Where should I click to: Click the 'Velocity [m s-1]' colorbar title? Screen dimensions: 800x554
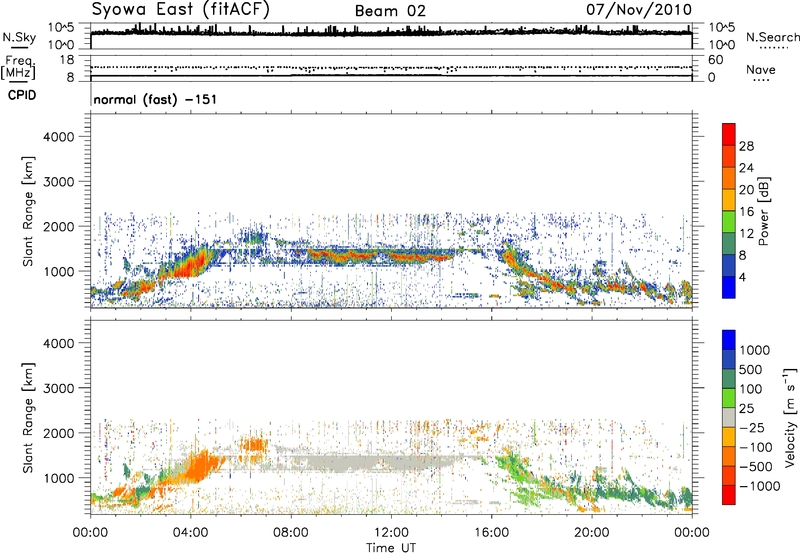pyautogui.click(x=790, y=417)
